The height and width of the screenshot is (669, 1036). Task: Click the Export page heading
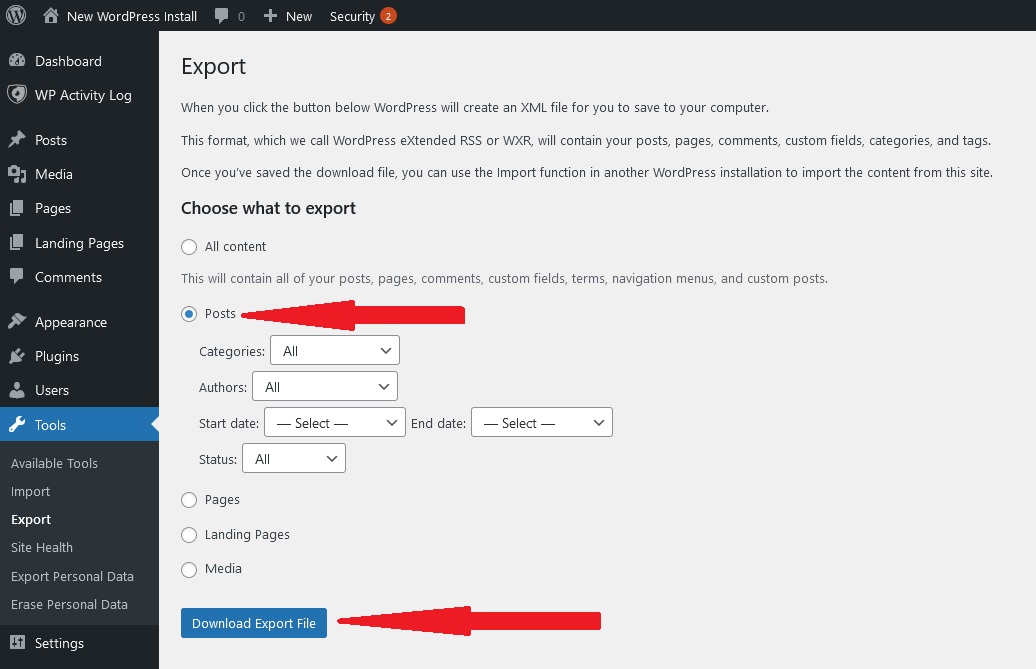tap(213, 67)
